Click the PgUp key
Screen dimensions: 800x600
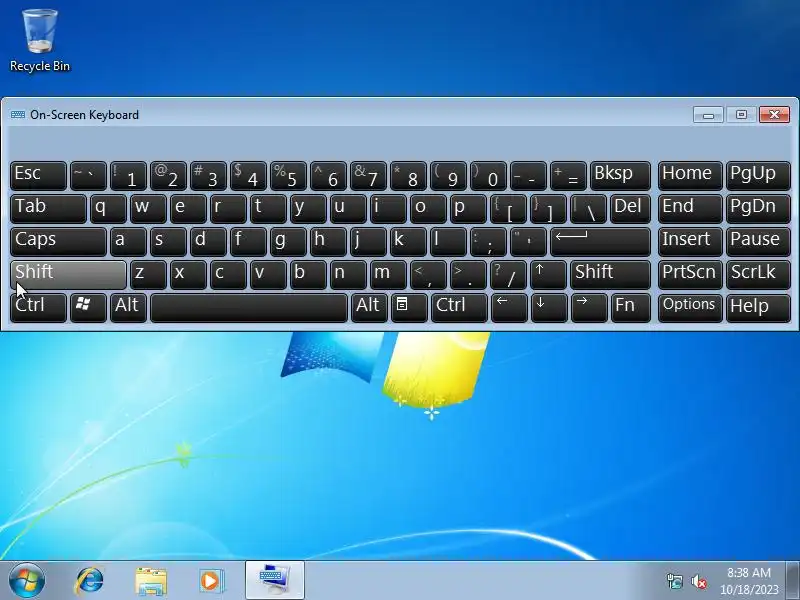(758, 176)
